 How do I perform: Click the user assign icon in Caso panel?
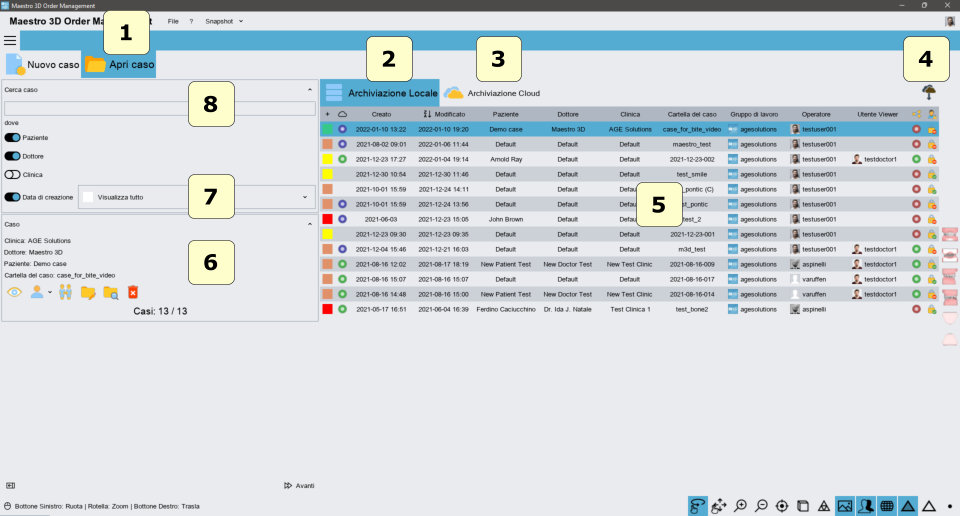(x=37, y=292)
